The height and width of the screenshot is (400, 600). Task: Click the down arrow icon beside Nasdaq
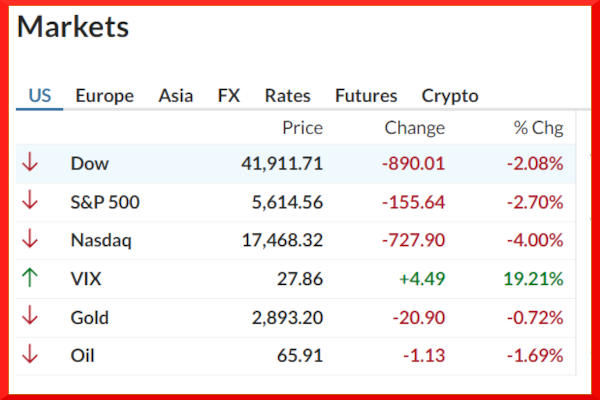[x=30, y=240]
